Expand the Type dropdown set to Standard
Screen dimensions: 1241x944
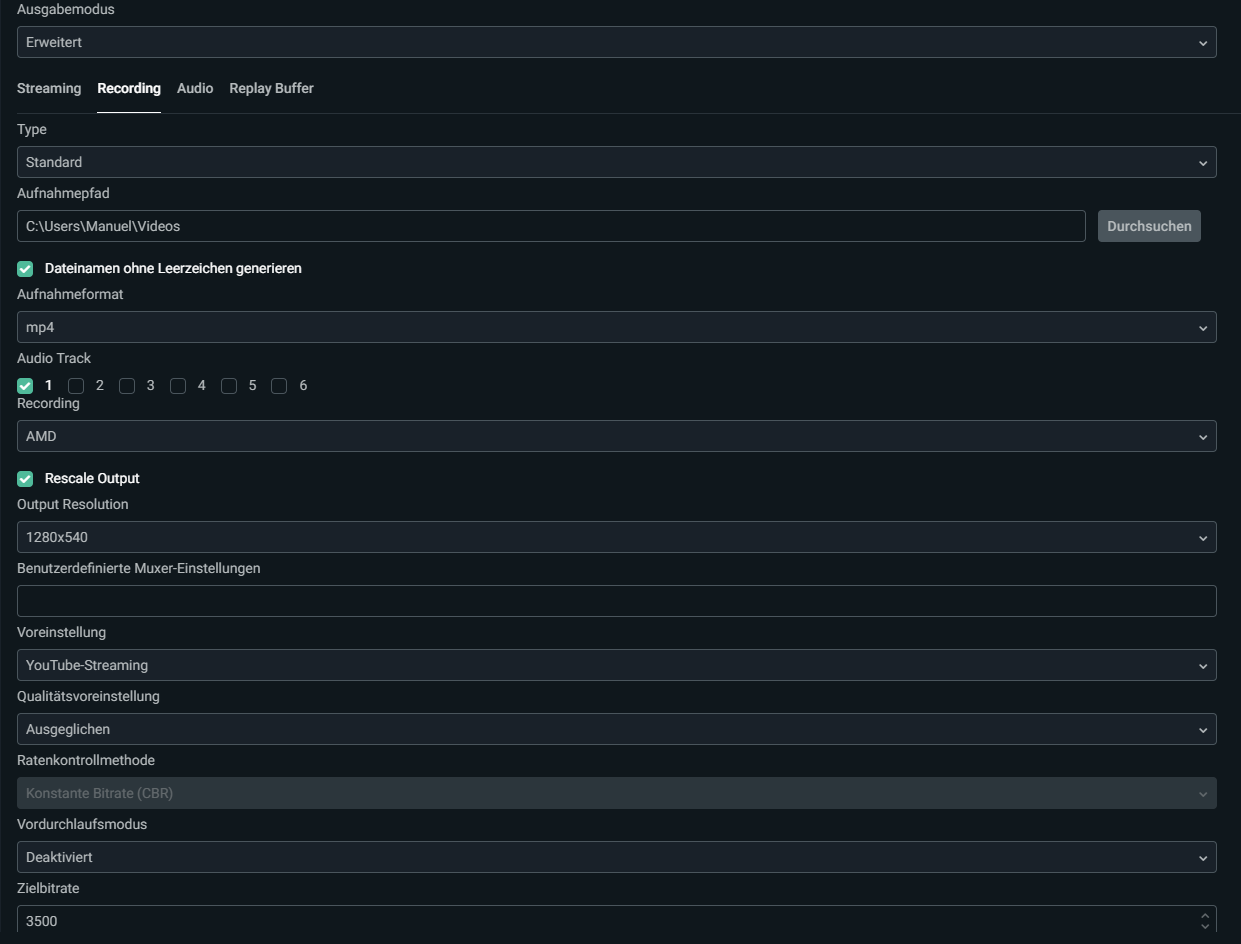(x=616, y=162)
